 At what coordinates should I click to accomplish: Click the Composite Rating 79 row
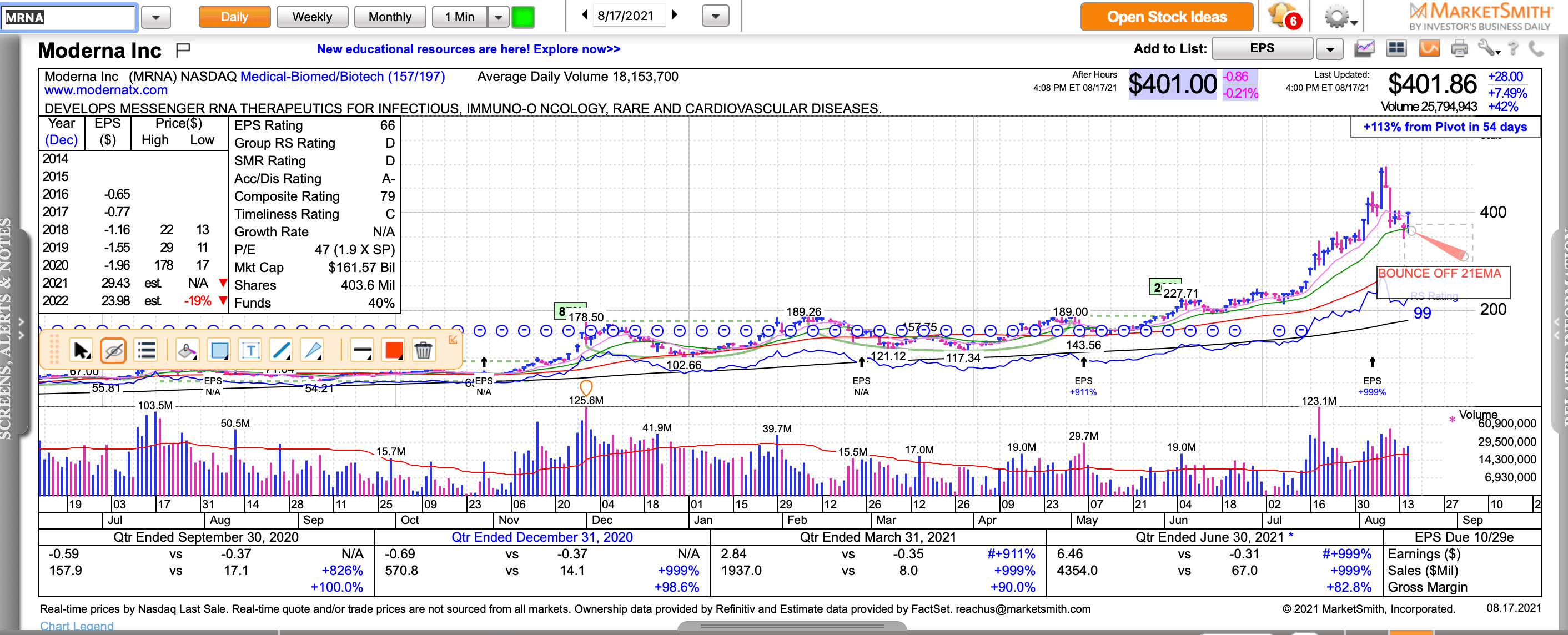[314, 196]
